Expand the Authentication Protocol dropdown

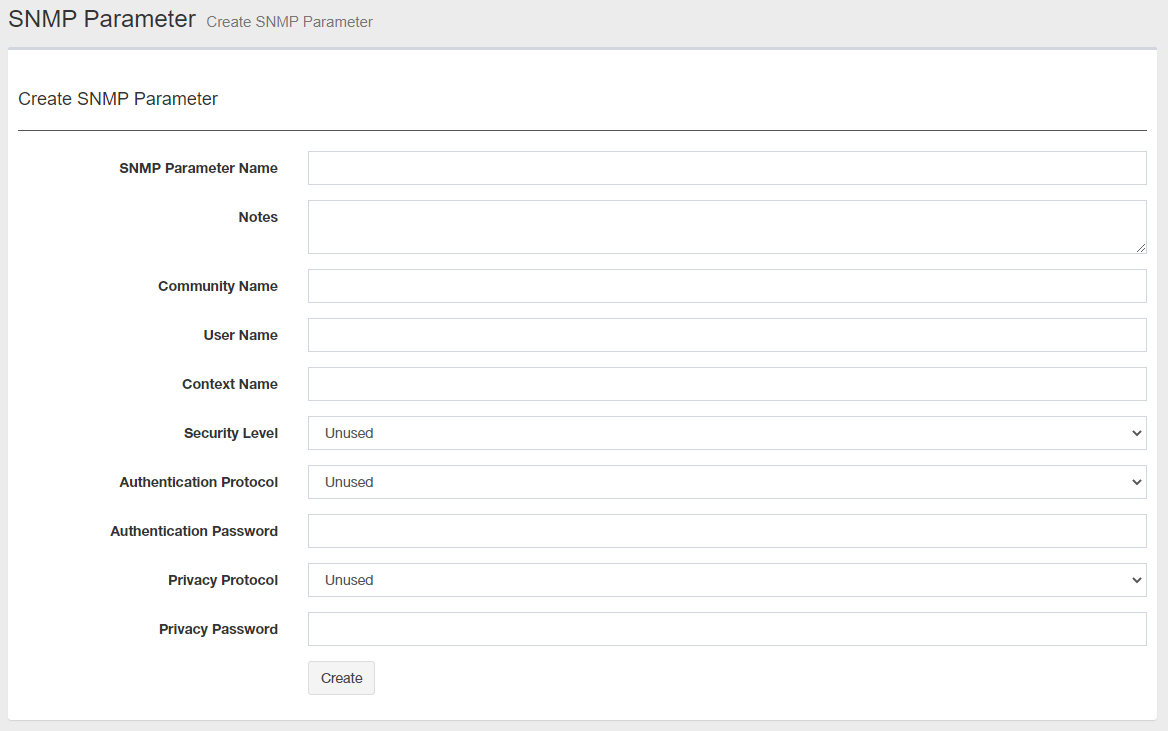(727, 482)
